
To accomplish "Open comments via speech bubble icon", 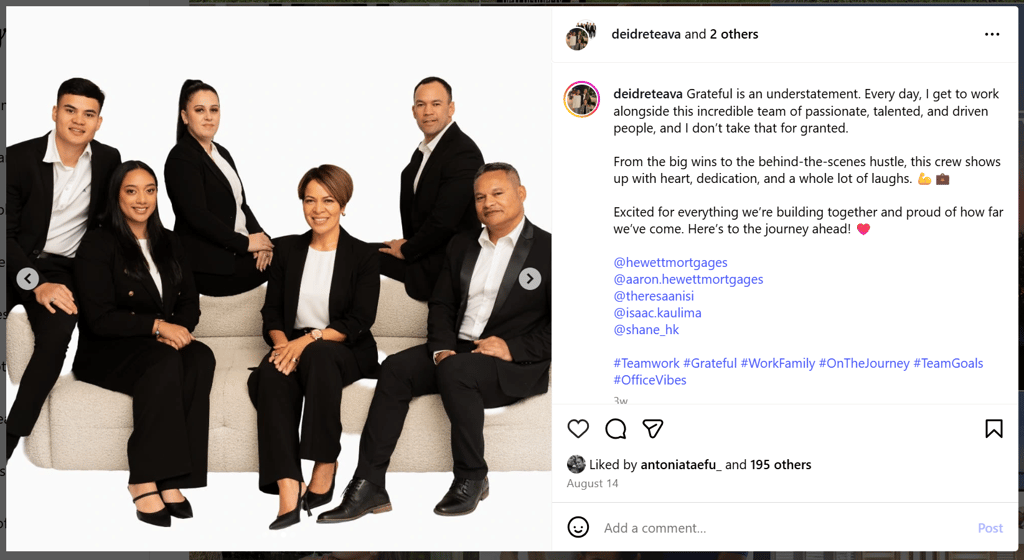I will pos(615,429).
